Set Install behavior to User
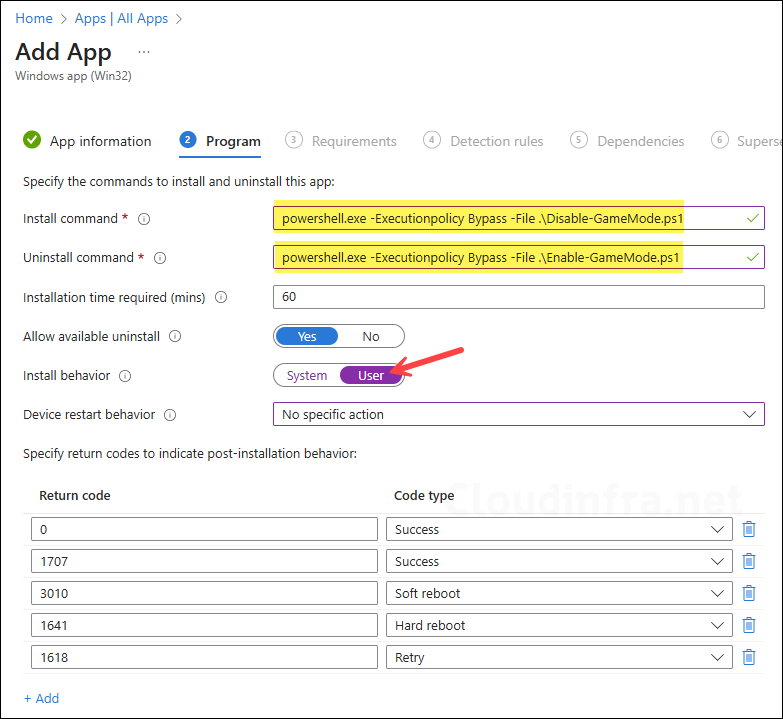 pyautogui.click(x=371, y=375)
